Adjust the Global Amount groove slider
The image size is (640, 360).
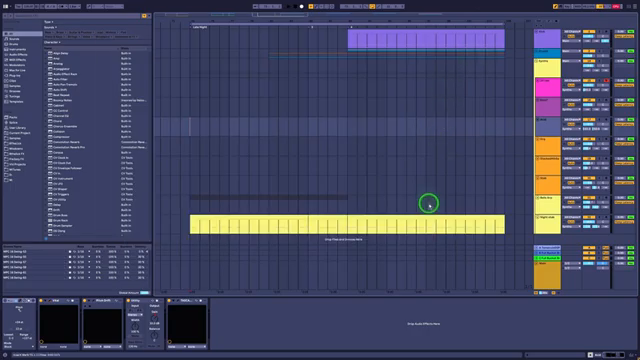[144, 293]
